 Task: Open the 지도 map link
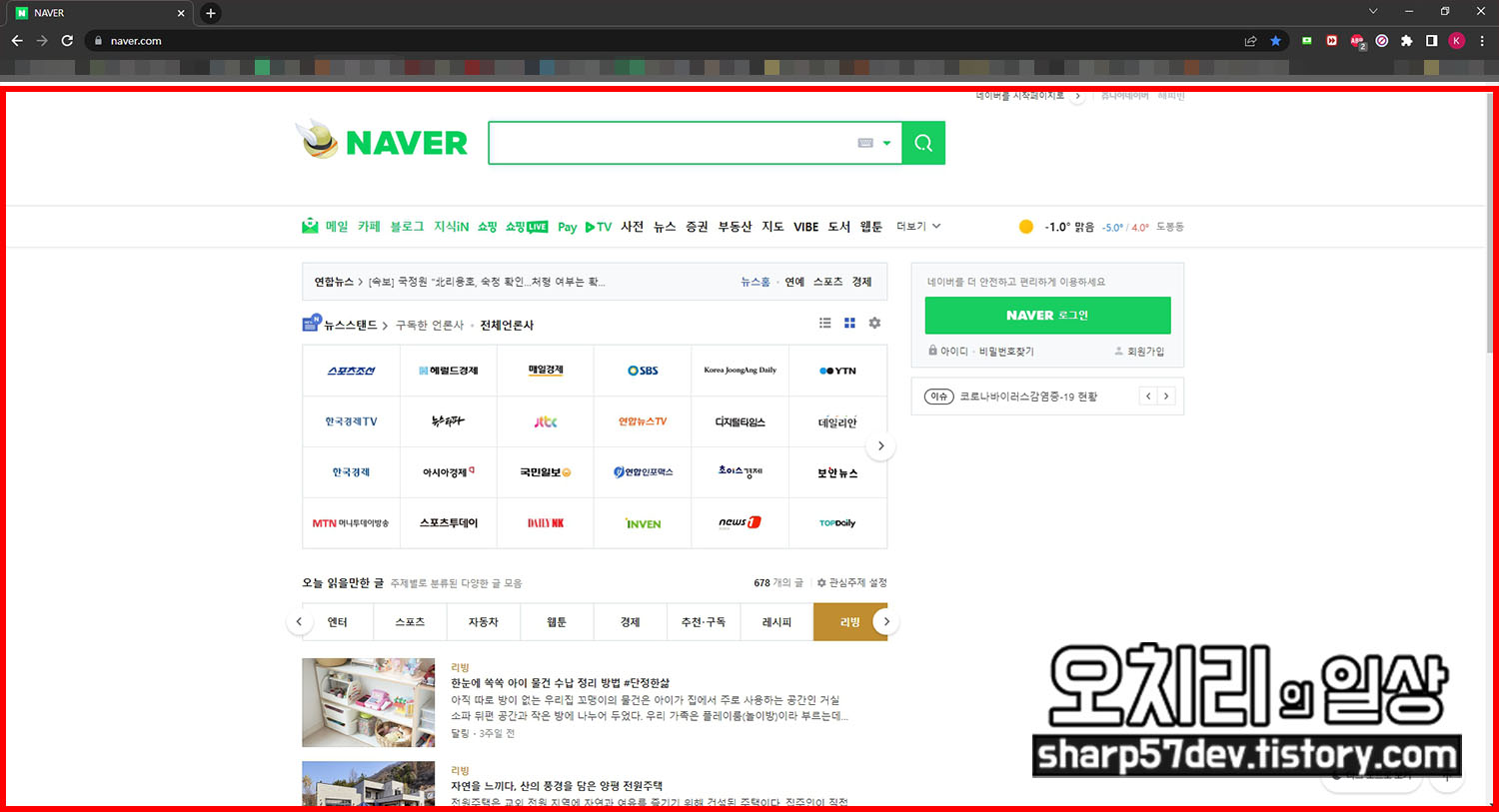(x=772, y=227)
